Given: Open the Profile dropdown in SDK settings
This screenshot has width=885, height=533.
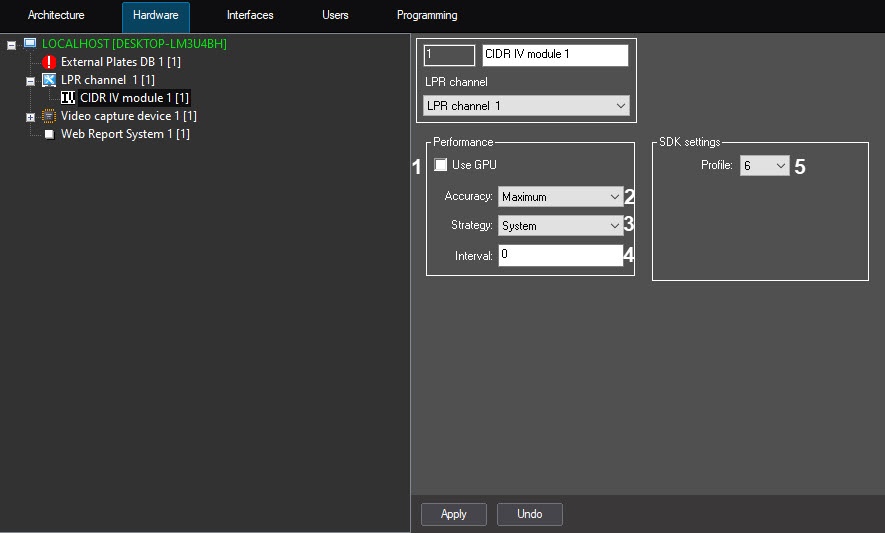Looking at the screenshot, I should [764, 166].
